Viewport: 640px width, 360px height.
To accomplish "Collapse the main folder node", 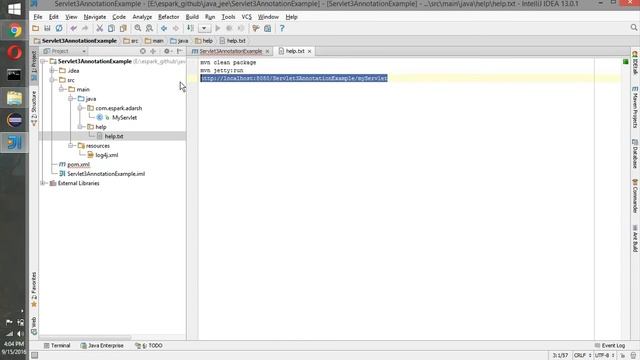I will (62, 89).
